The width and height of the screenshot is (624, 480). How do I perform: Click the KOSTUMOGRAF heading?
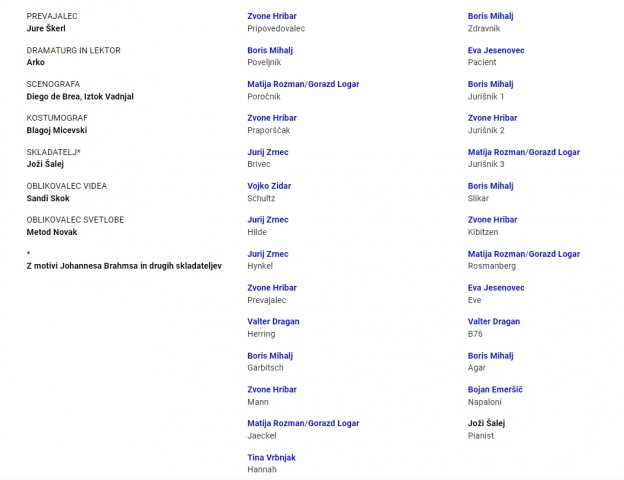pyautogui.click(x=57, y=118)
